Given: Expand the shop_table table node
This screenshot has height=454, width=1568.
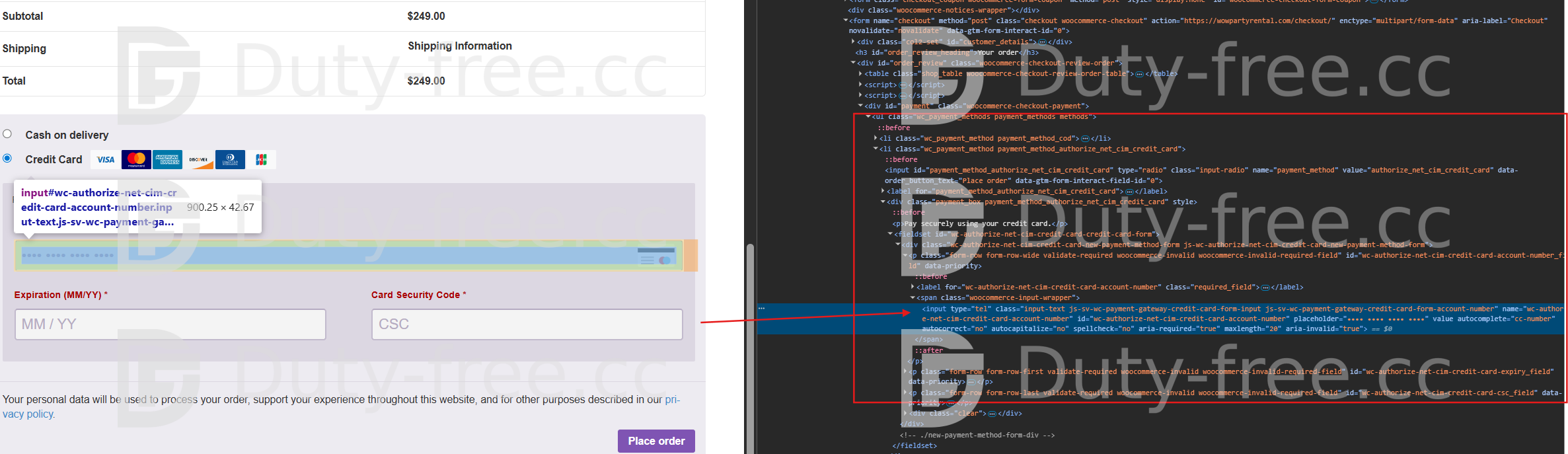Looking at the screenshot, I should pos(860,74).
